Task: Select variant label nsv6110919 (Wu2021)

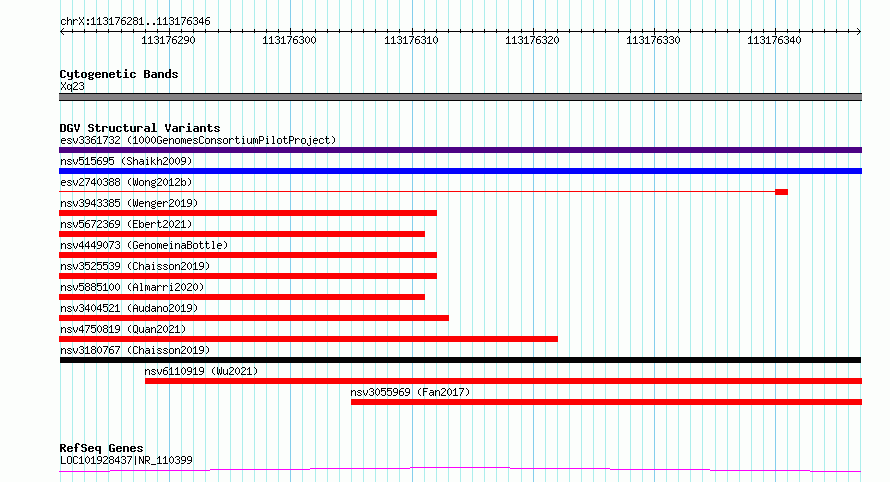Action: (x=201, y=371)
